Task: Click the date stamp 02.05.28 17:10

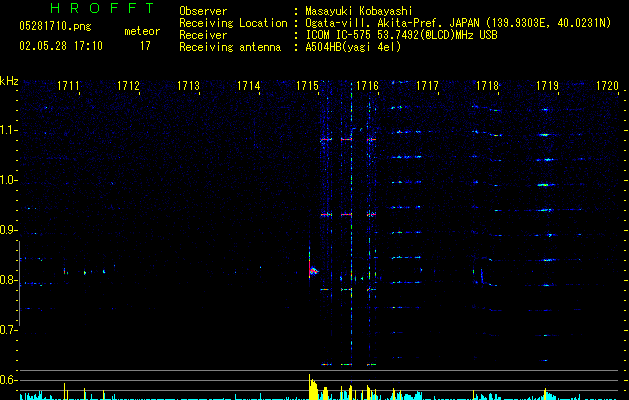Action: [61, 46]
